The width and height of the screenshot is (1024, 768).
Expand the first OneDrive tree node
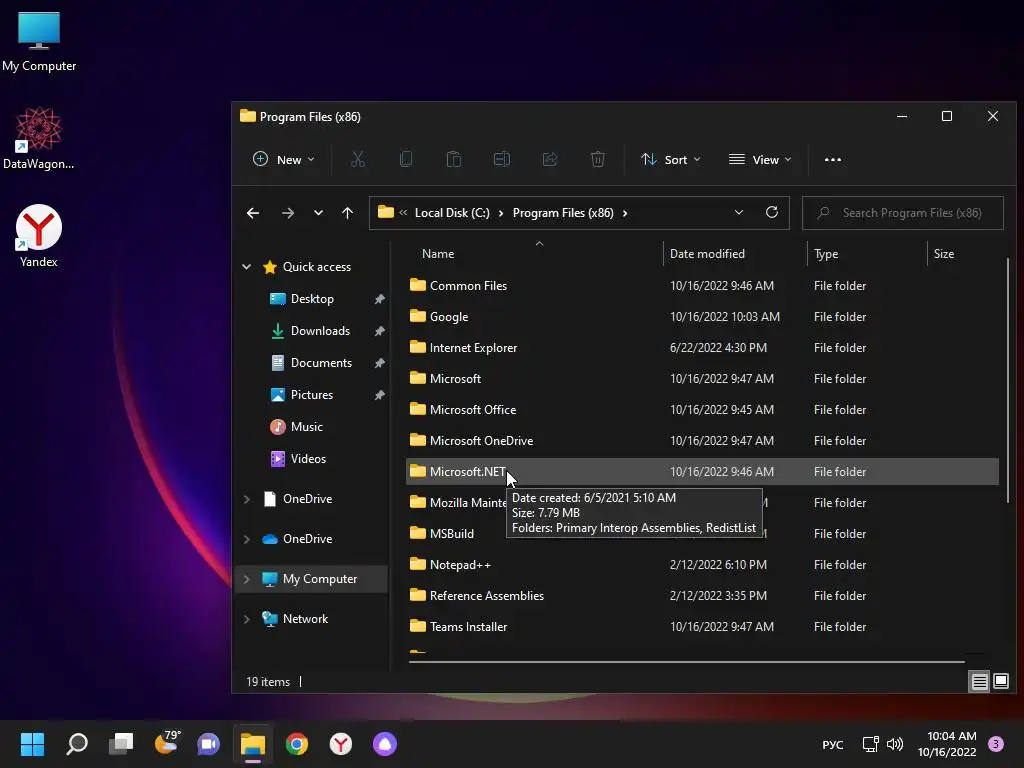pos(247,499)
